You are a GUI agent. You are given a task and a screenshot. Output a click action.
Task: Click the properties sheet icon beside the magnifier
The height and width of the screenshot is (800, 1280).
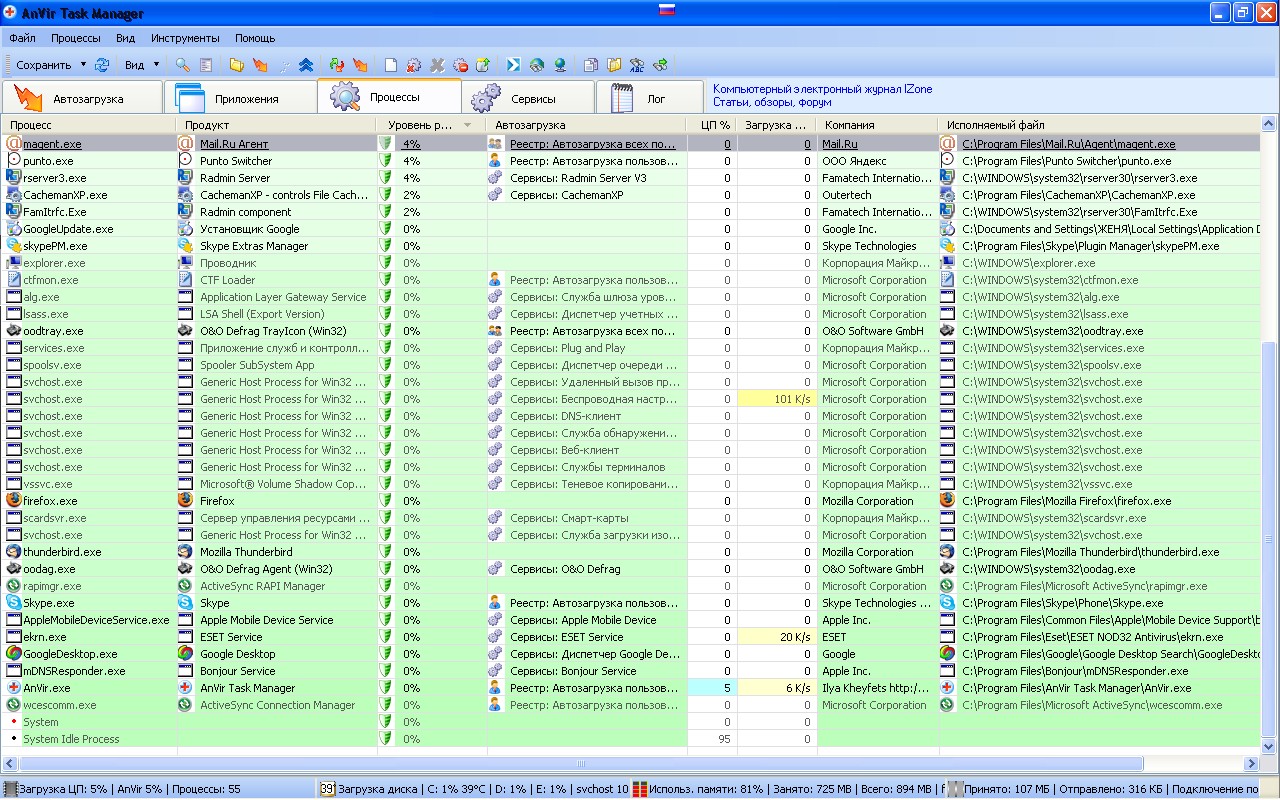pos(206,65)
